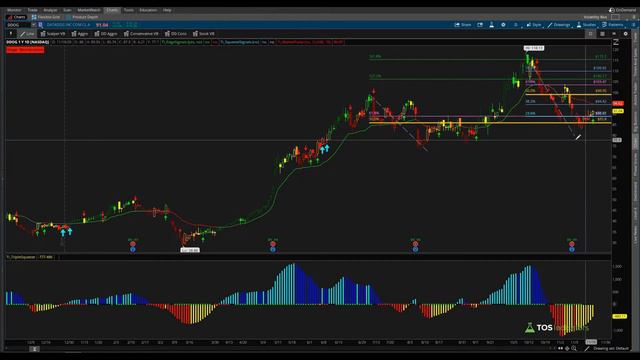Select the pointer drawing tool

click(11, 33)
